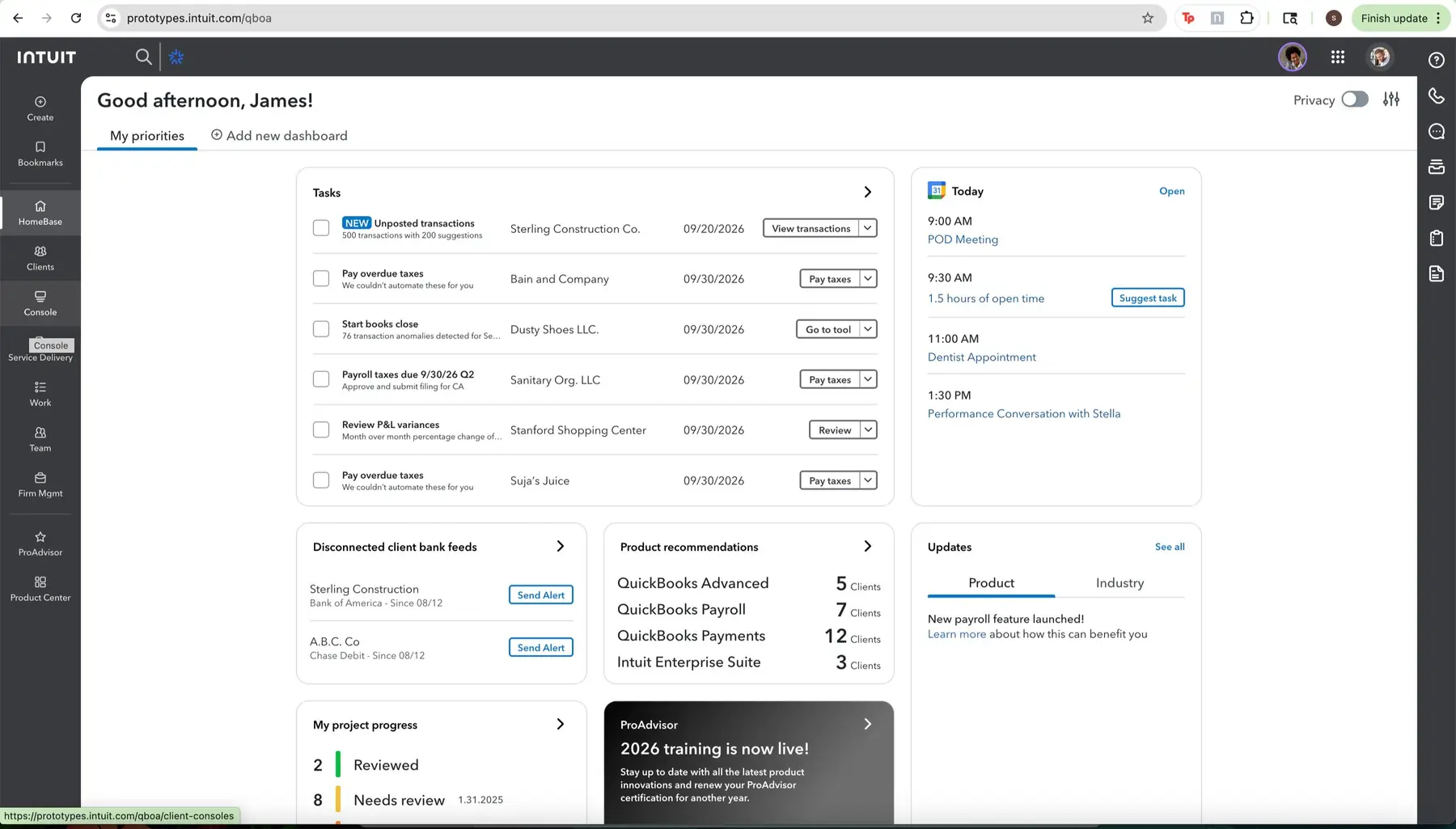Click the search magnifier icon

click(x=143, y=57)
